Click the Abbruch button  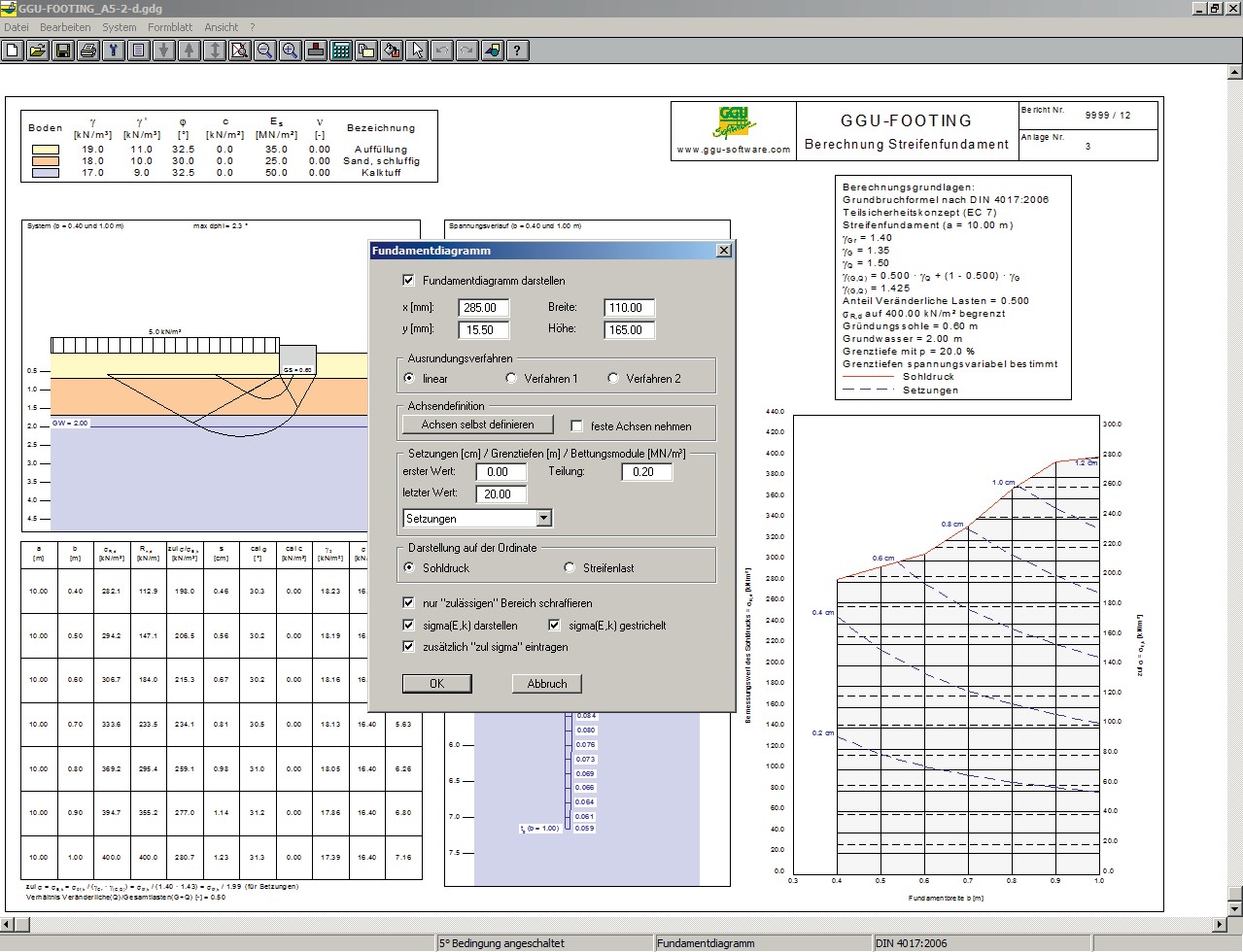(547, 684)
